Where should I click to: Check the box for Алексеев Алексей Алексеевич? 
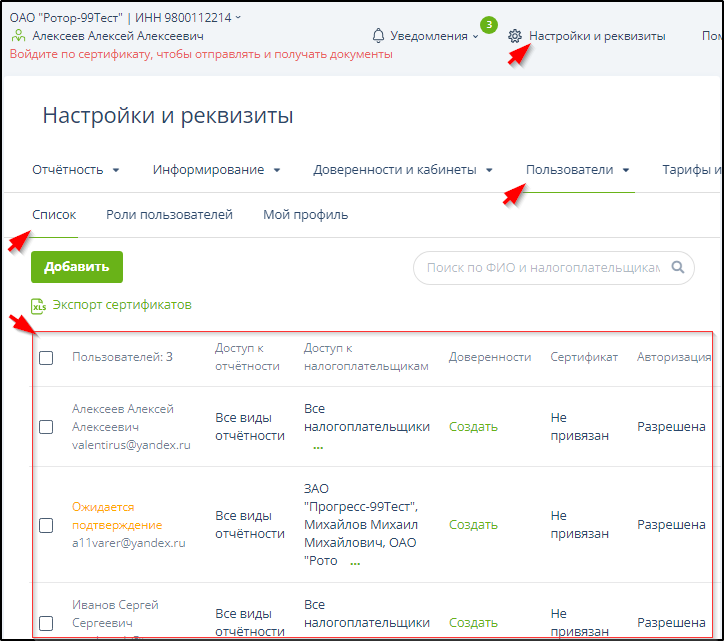pos(46,427)
